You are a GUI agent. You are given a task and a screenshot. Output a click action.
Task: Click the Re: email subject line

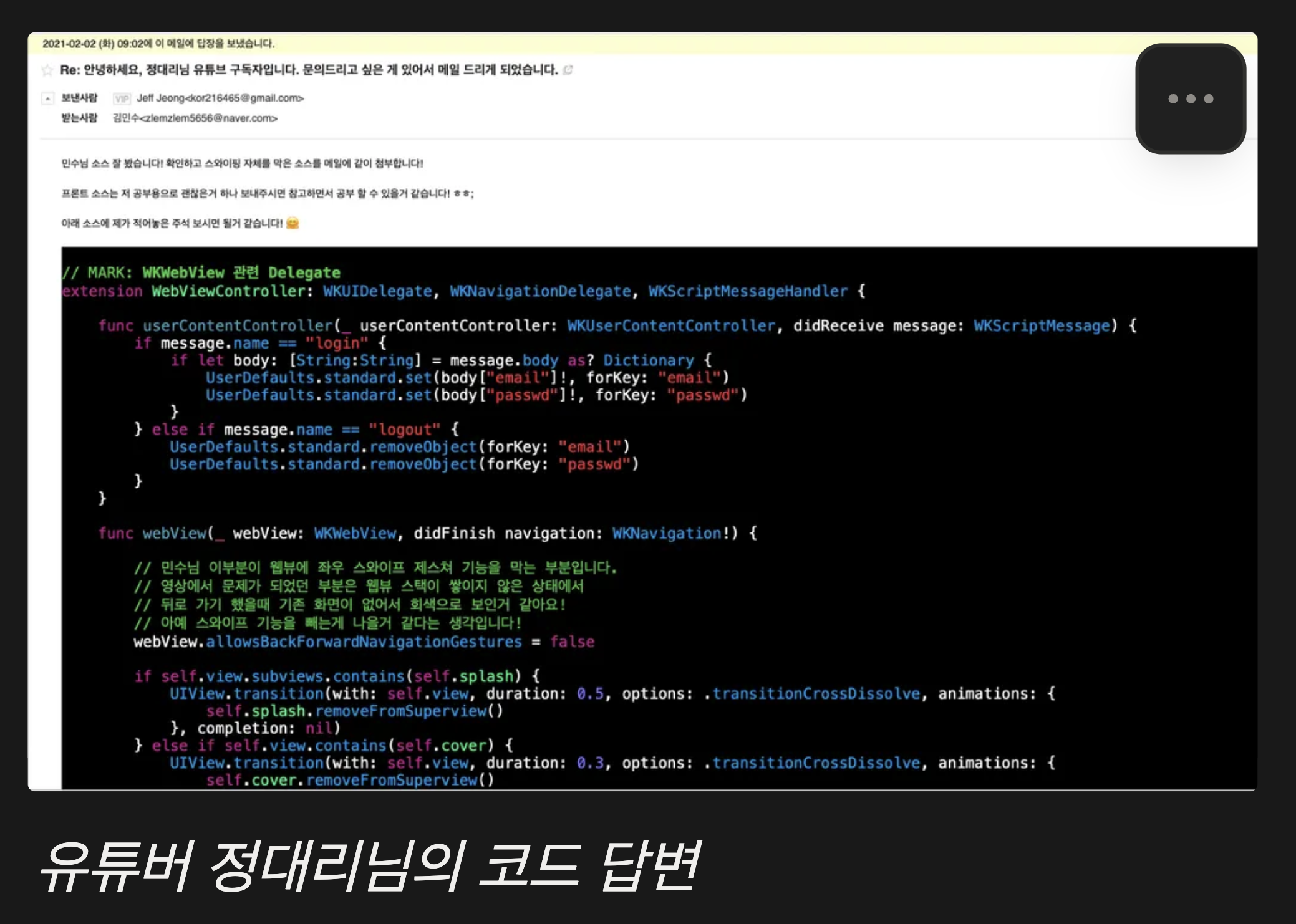309,70
